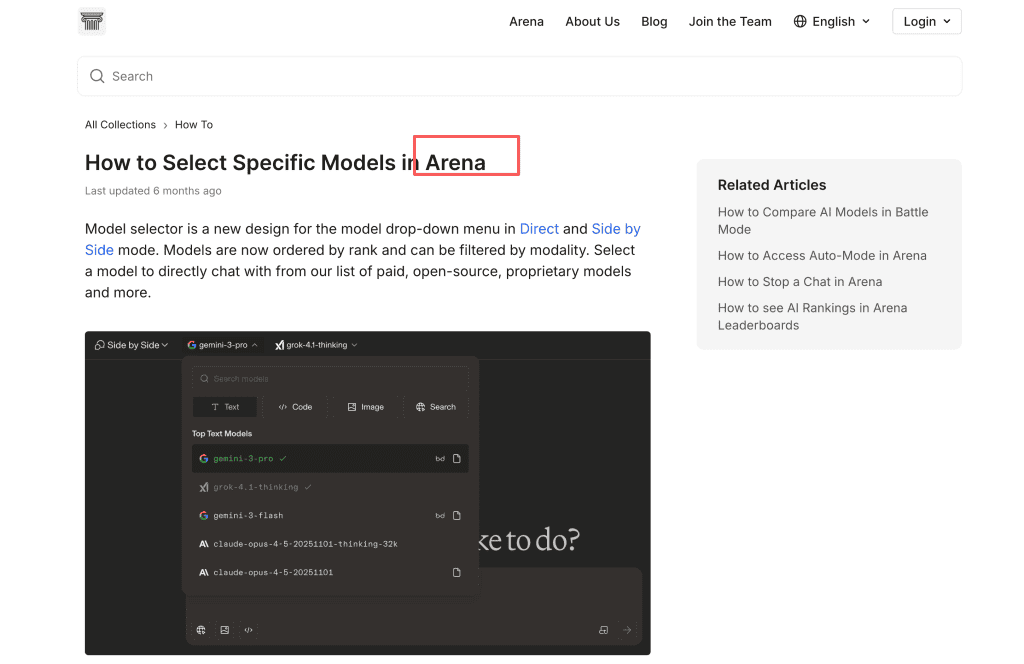1024x664 pixels.
Task: Expand the English language dropdown
Action: [832, 22]
